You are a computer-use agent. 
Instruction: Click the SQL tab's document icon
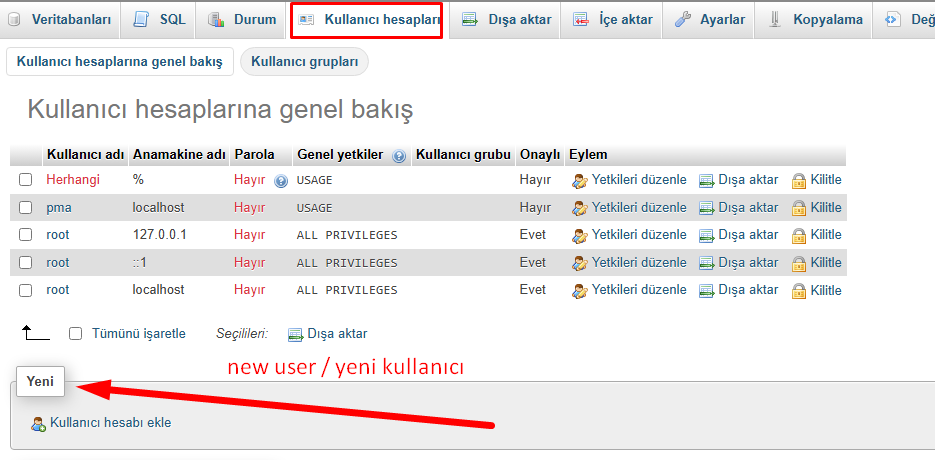coord(141,20)
